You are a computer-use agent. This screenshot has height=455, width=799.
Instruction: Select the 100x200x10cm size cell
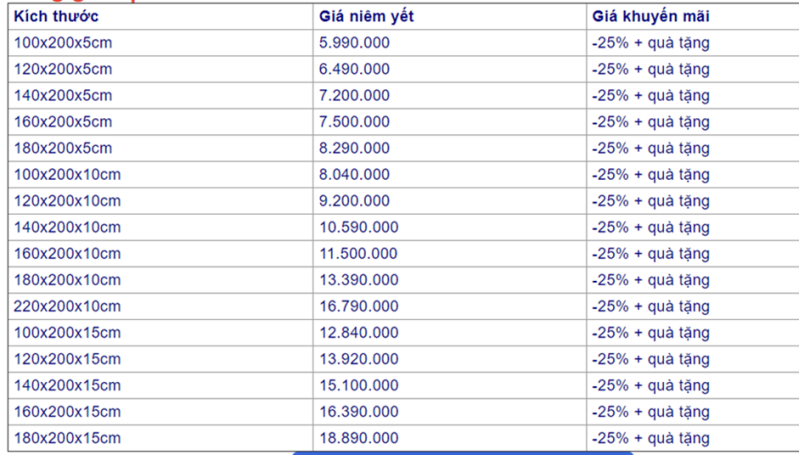66,174
